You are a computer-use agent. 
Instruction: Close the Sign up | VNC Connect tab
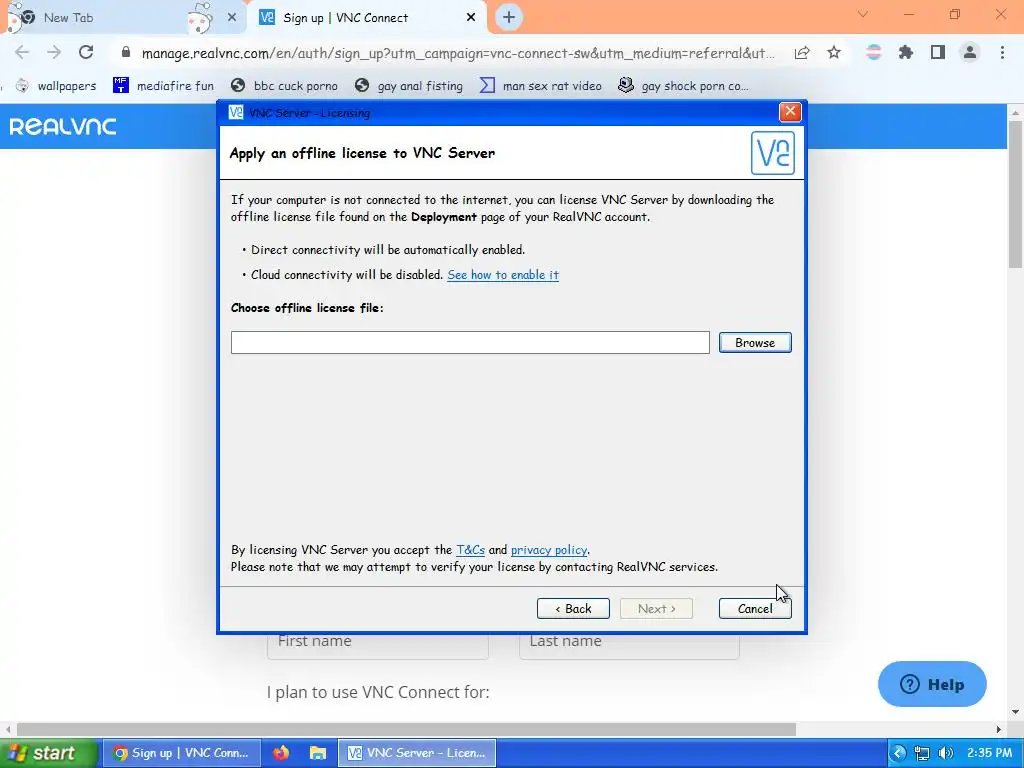(471, 18)
